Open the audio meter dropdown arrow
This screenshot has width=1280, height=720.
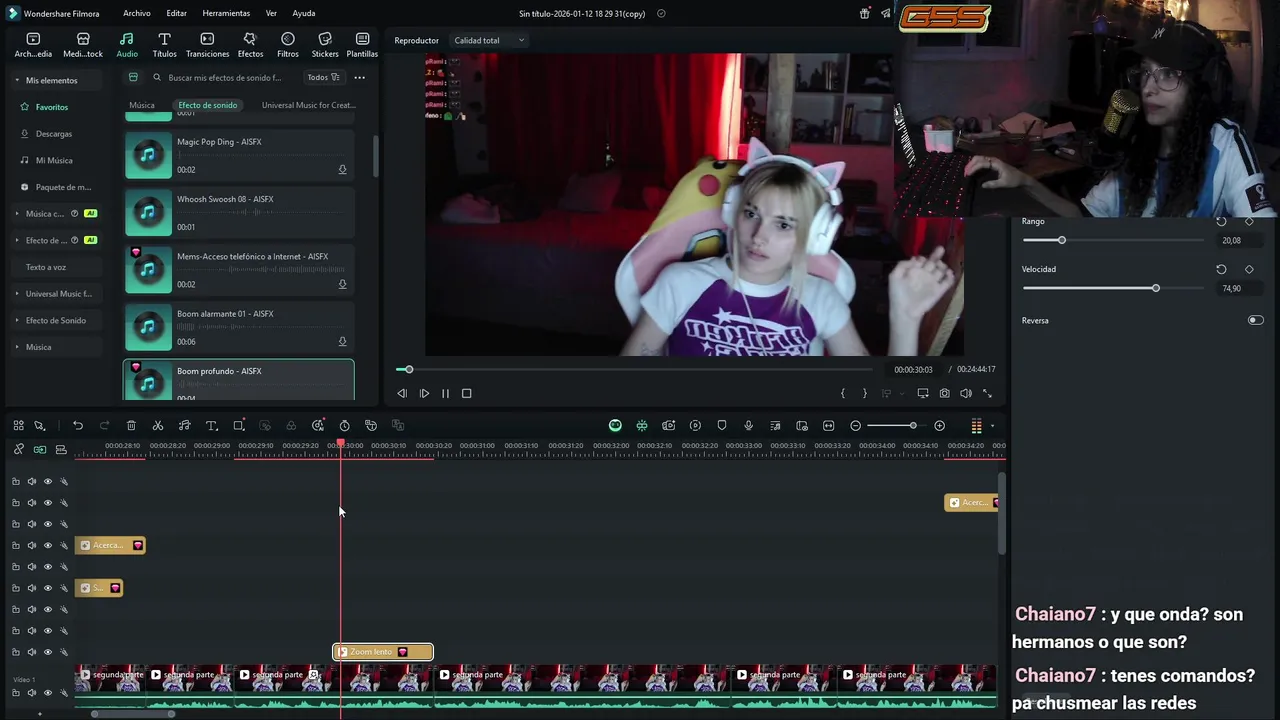tap(992, 427)
